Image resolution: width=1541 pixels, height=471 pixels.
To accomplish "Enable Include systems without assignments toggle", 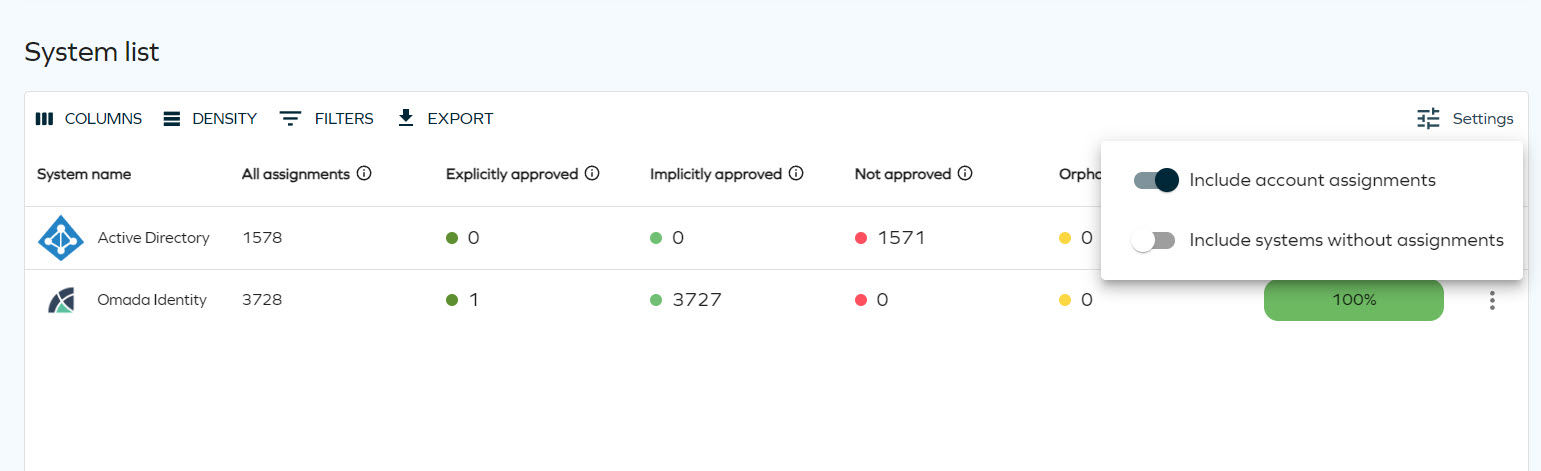I will click(1153, 241).
